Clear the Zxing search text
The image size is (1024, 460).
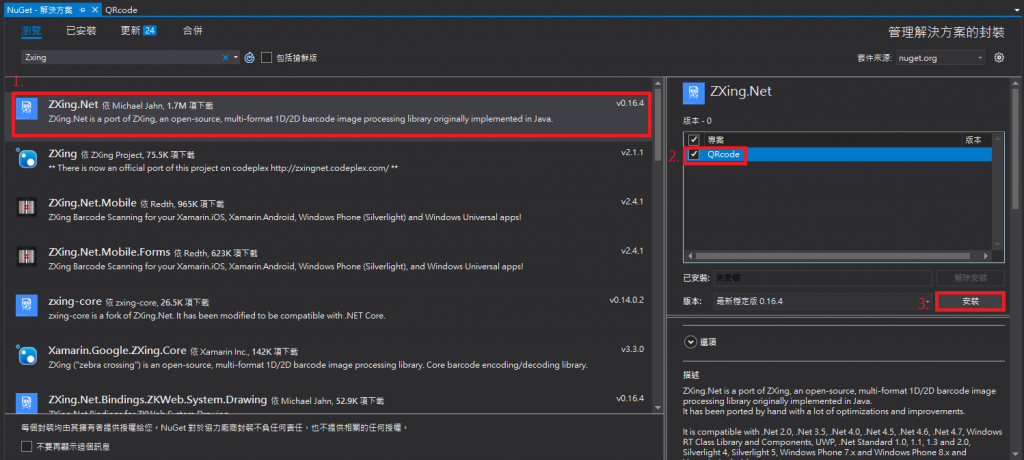point(225,58)
